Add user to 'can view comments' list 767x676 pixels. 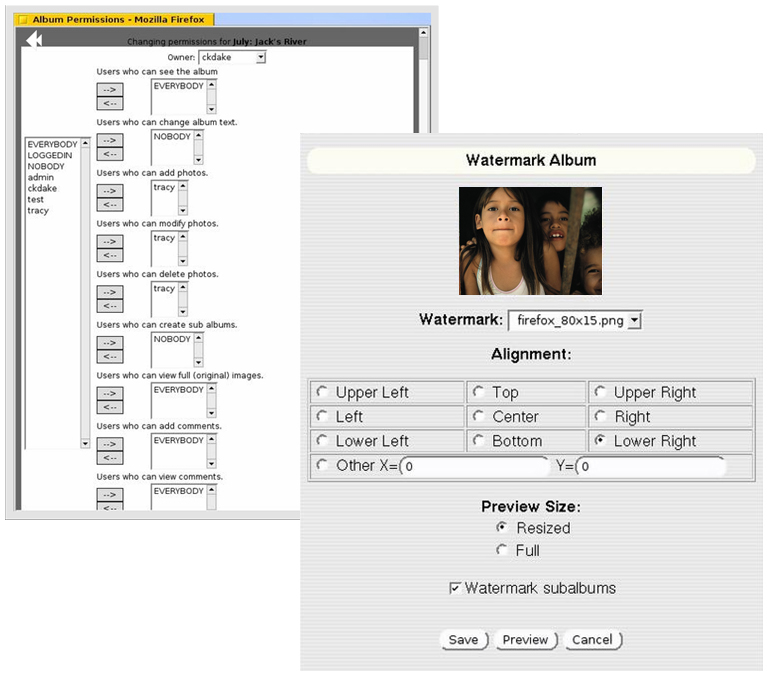tap(110, 495)
